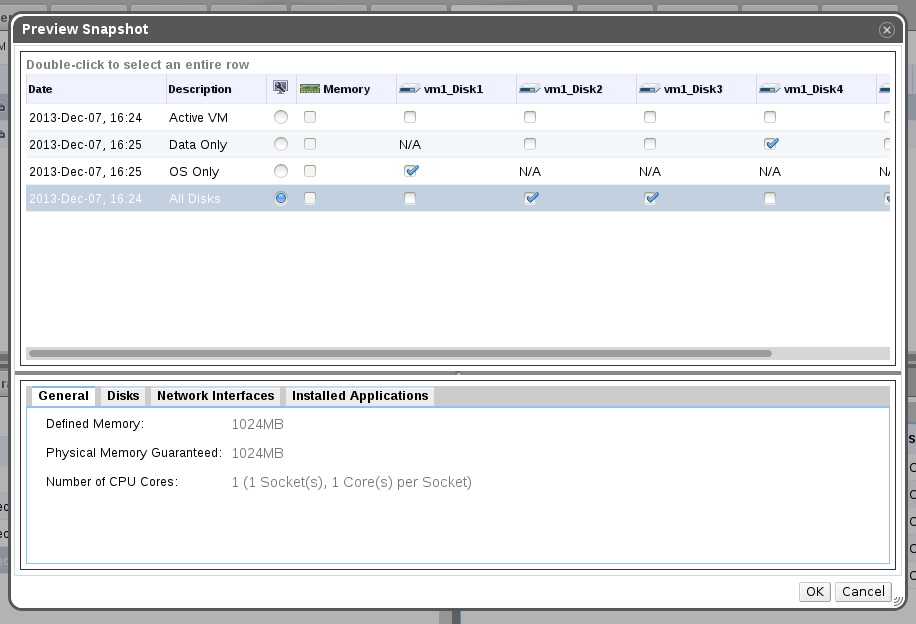Enable Memory checkbox for All Disks row
916x624 pixels.
pos(310,199)
